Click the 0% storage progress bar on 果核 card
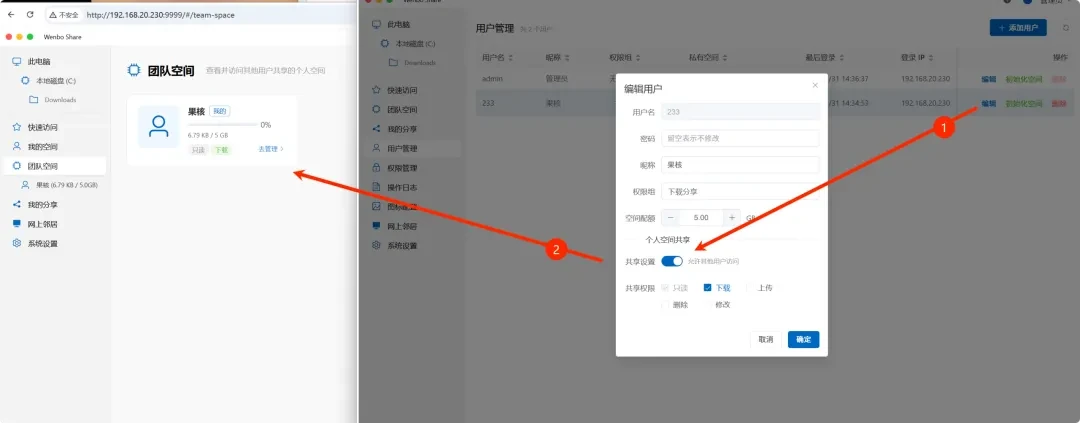 [x=221, y=125]
